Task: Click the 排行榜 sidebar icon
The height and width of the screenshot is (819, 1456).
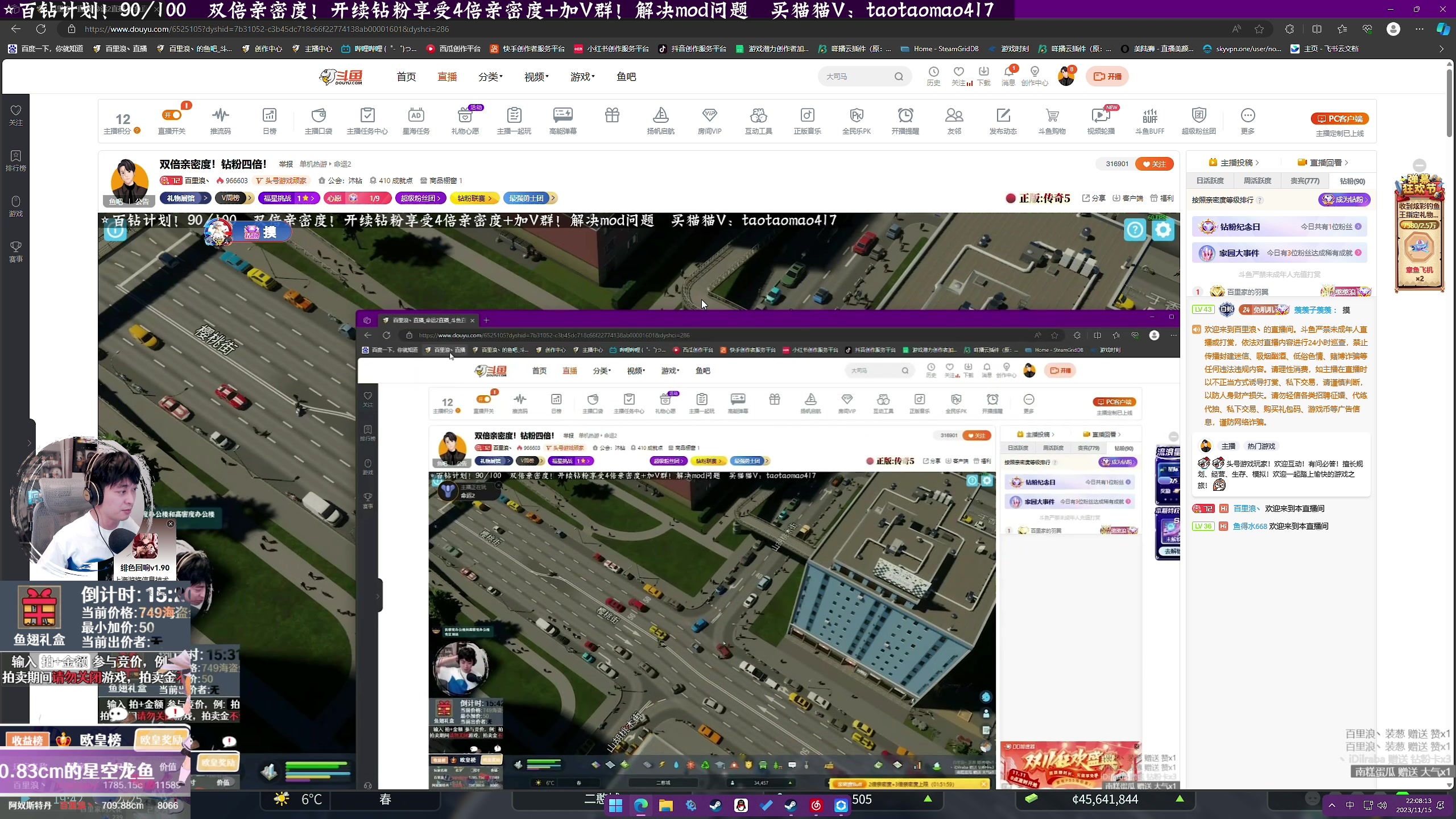Action: point(16,160)
